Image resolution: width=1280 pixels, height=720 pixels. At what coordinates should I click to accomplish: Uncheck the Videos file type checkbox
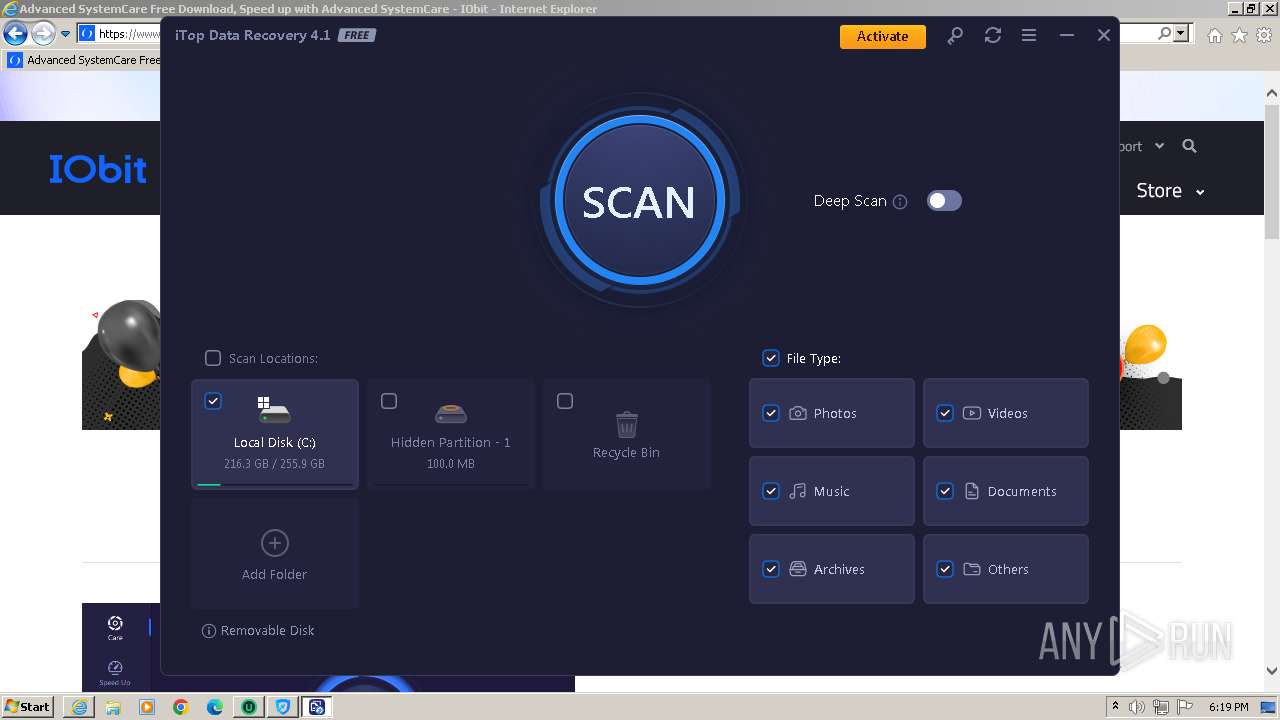(945, 413)
